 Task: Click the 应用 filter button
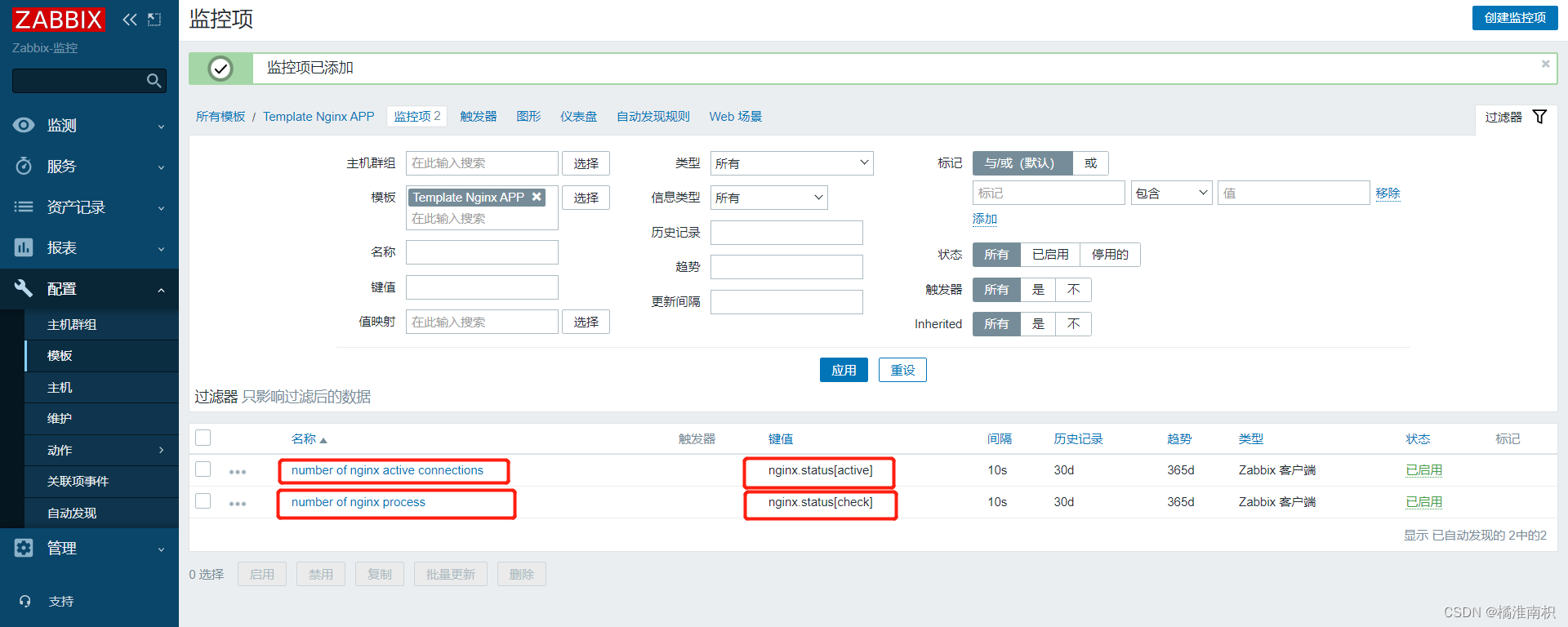844,370
